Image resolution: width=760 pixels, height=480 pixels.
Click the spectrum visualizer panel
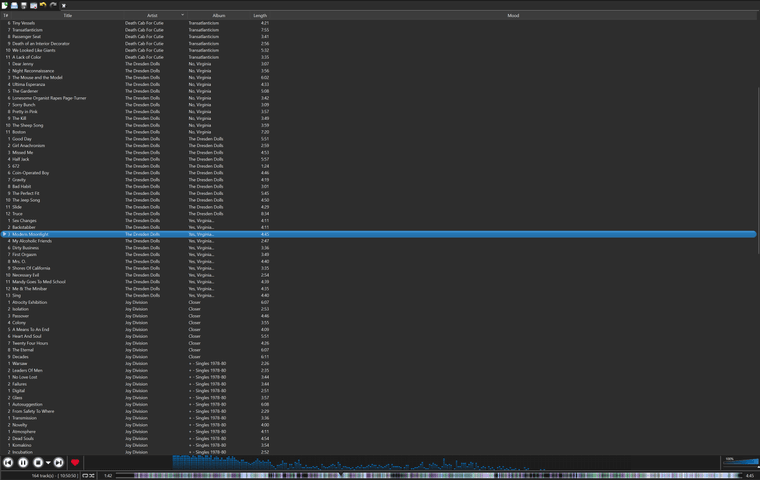click(402, 463)
